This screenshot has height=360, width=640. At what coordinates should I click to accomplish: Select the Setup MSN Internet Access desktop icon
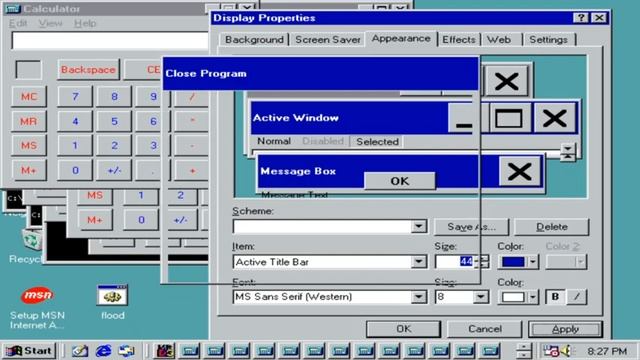[37, 307]
